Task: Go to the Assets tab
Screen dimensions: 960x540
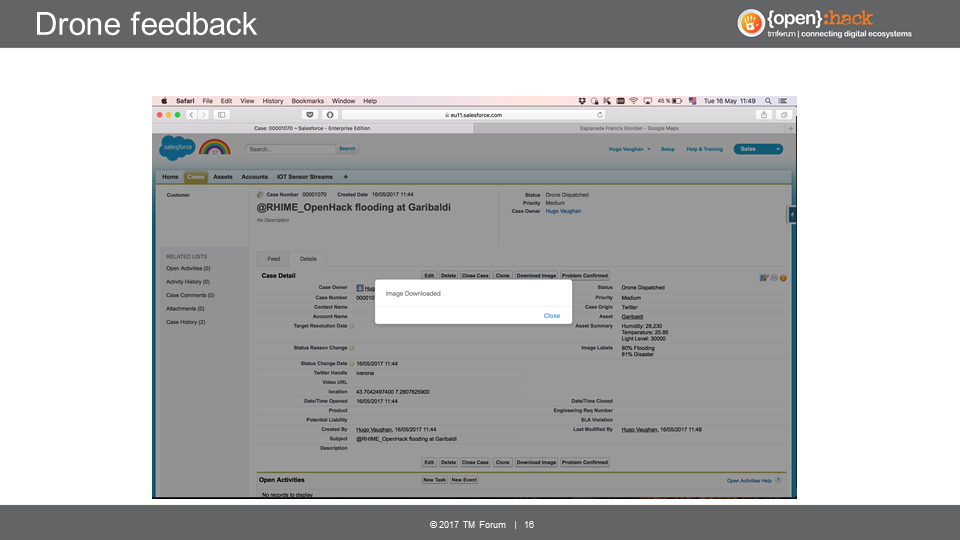Action: coord(223,177)
